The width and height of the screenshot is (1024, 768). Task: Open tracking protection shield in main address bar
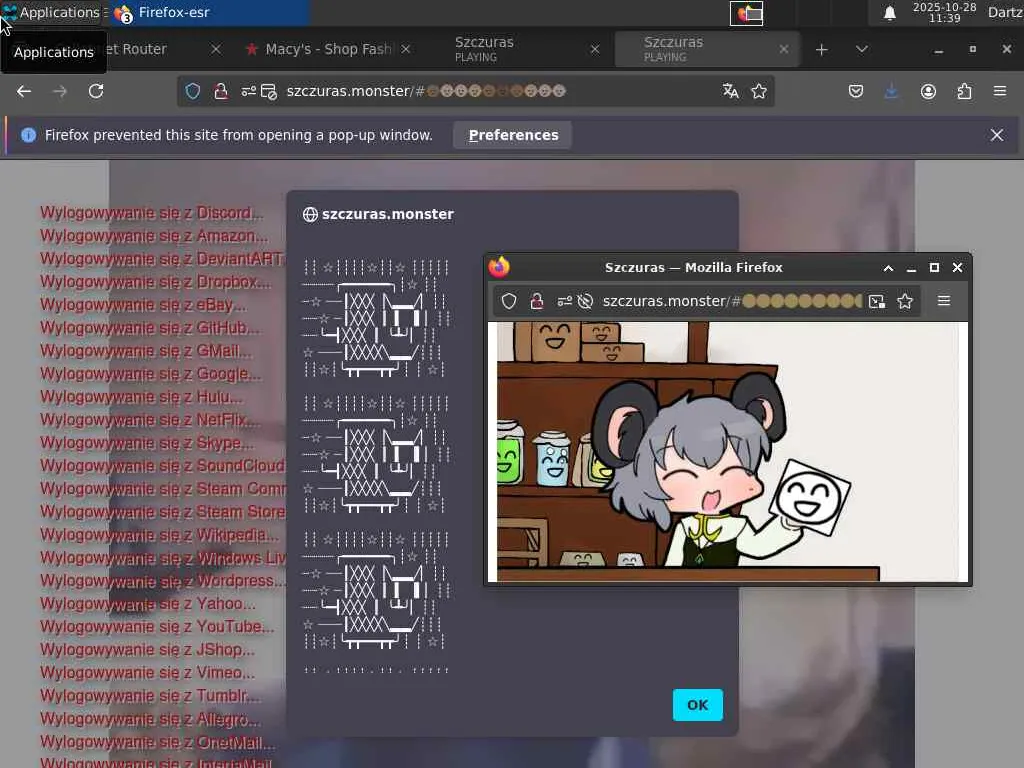(x=193, y=91)
